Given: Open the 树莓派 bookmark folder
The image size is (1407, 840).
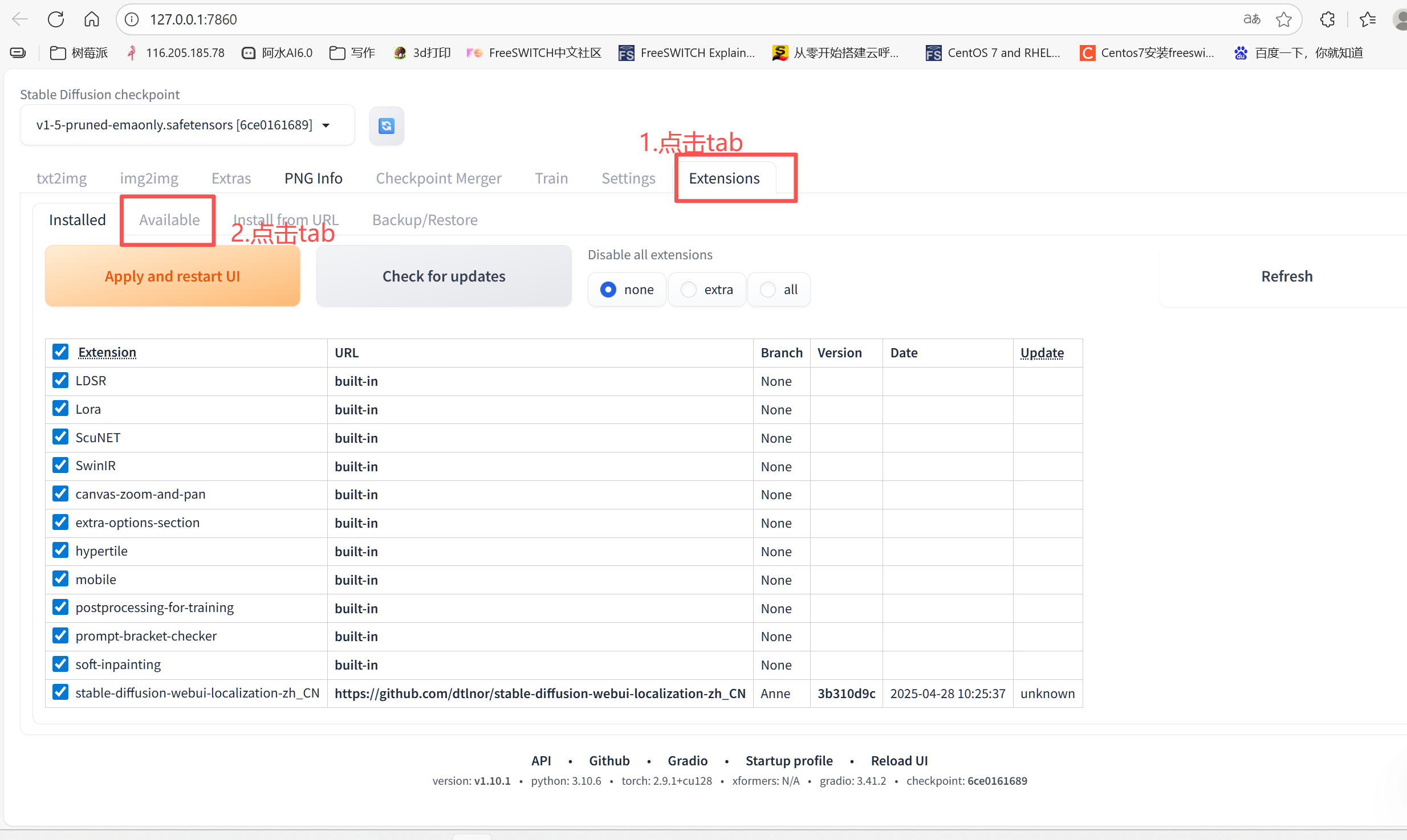Looking at the screenshot, I should coord(79,53).
